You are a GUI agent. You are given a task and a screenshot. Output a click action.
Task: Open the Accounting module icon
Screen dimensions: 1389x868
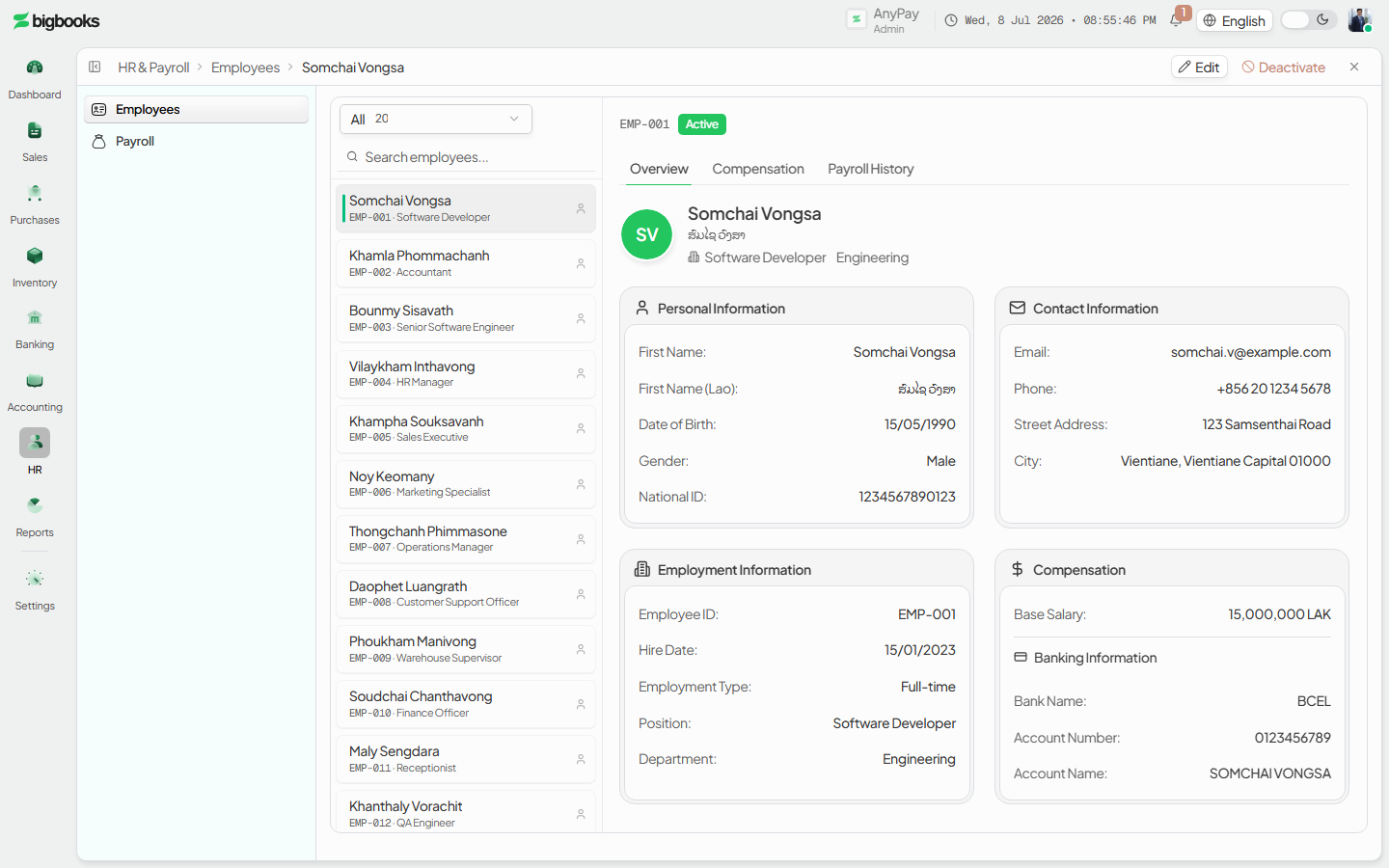(x=35, y=380)
